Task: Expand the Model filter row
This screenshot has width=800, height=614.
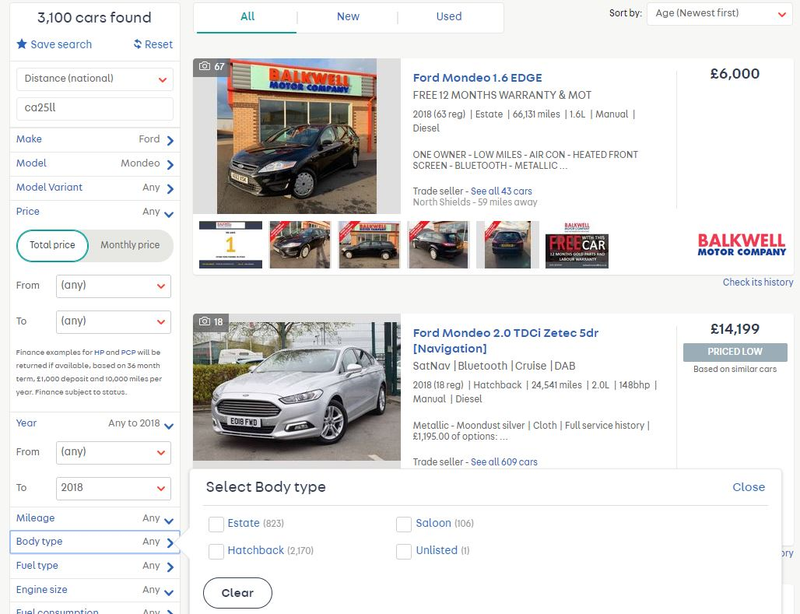Action: click(x=95, y=163)
